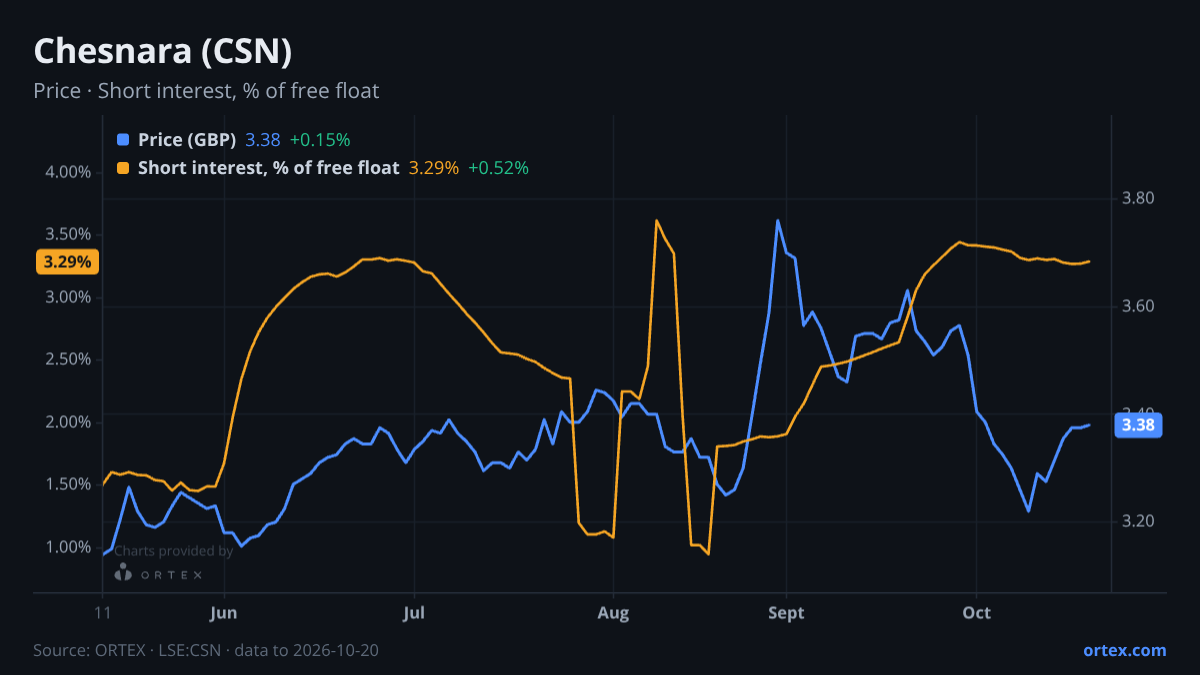
Task: Click the Jul label on date axis
Action: tap(413, 613)
